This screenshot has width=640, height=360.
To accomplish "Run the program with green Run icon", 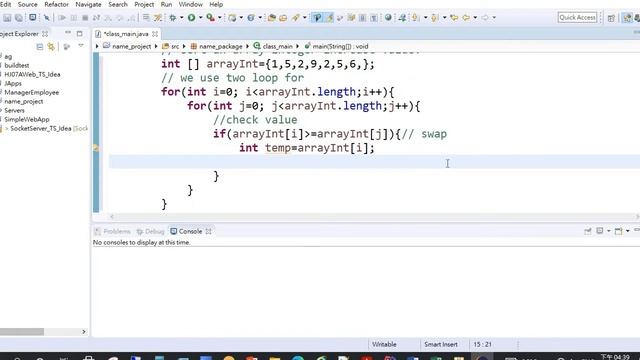I will tap(191, 18).
